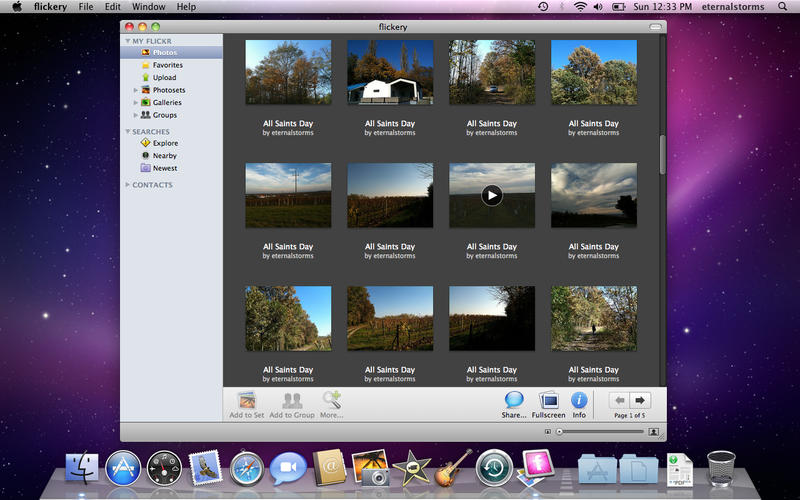Open the File menu
Screen dimensions: 800x500
(x=86, y=7)
